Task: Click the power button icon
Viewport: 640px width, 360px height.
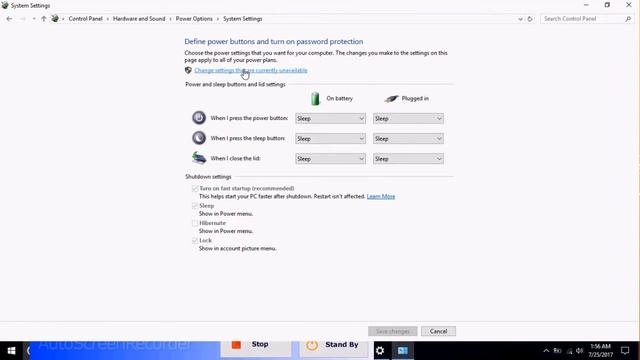Action: coord(199,118)
